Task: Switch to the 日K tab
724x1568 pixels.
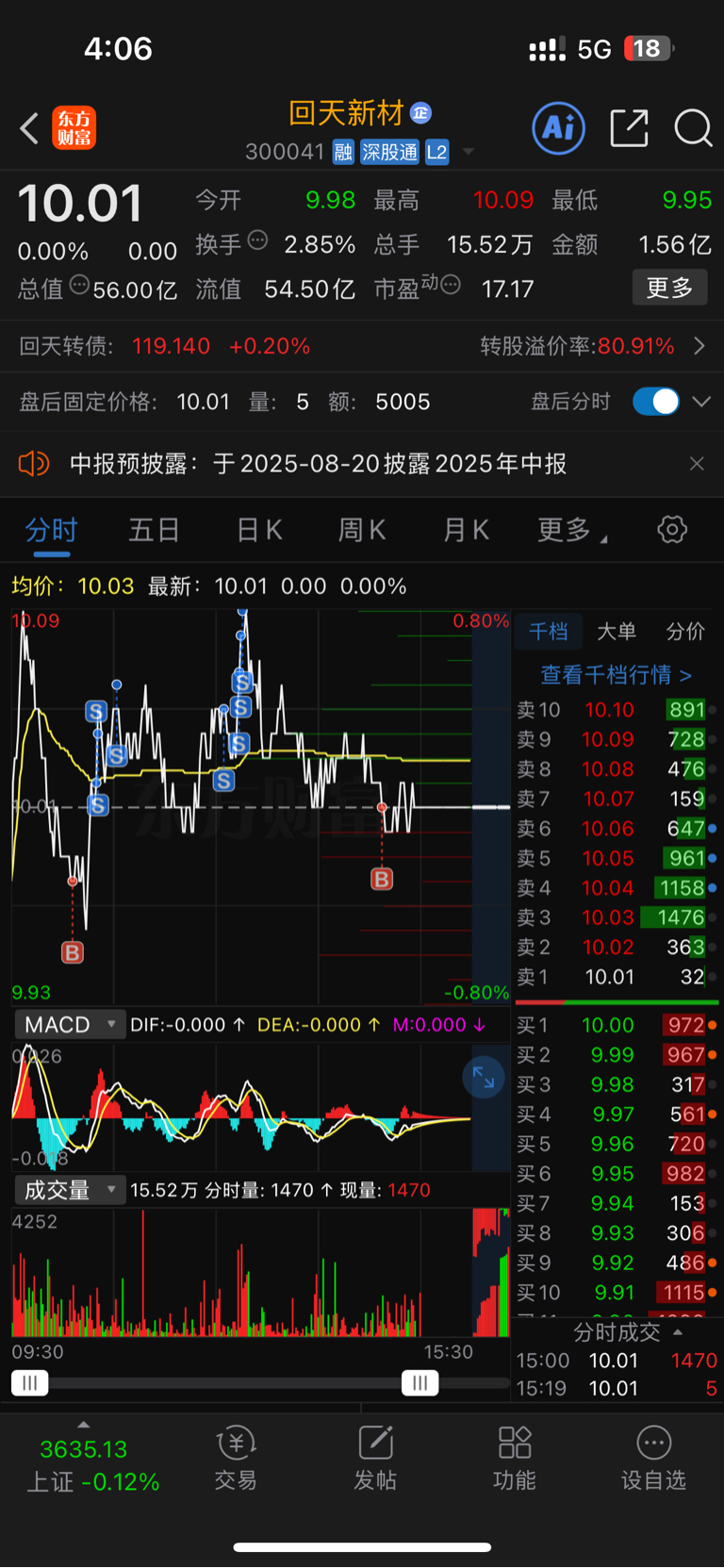Action: [259, 530]
